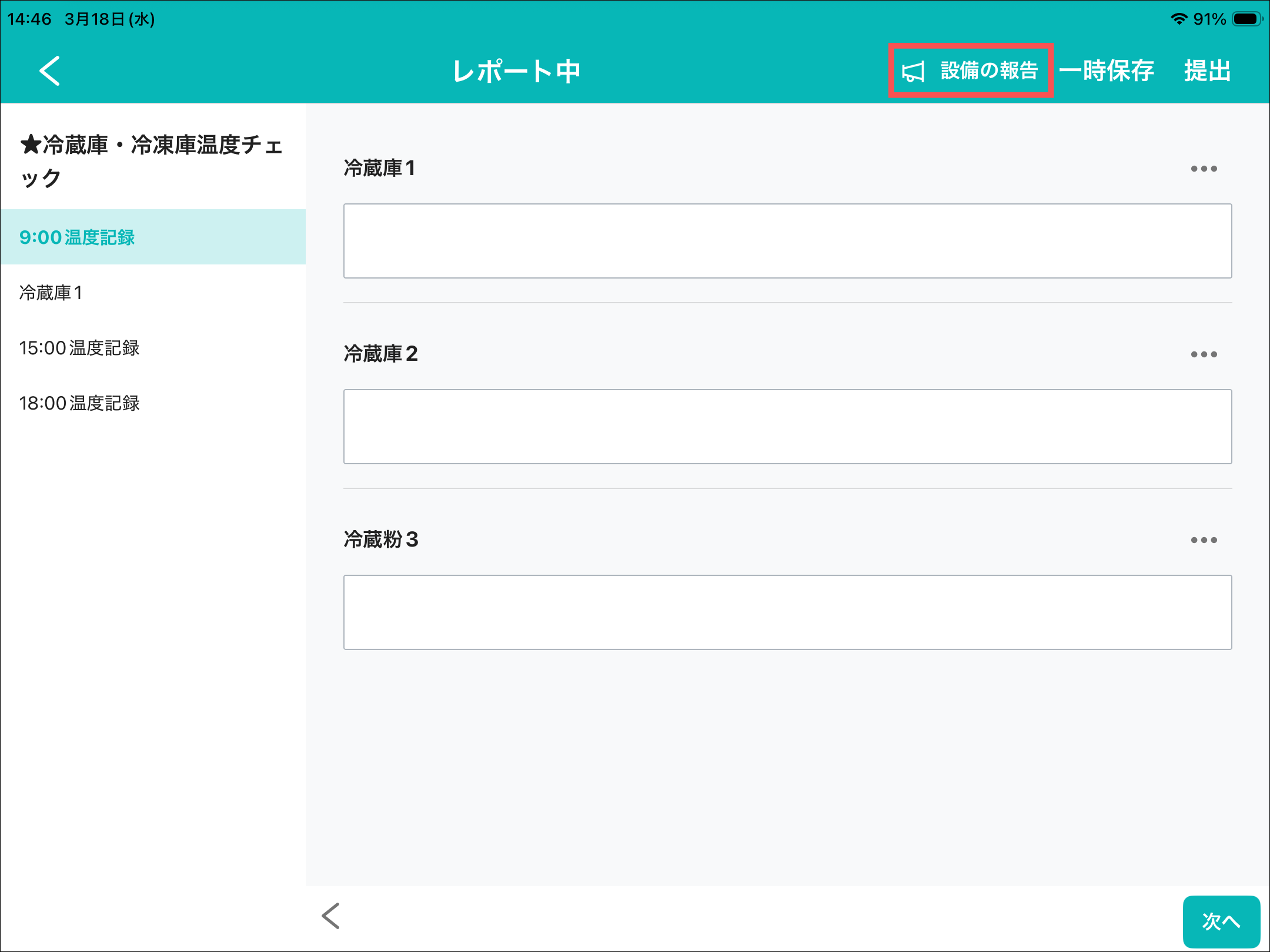Select 9:00温度記録 in sidebar
1270x952 pixels.
77,237
